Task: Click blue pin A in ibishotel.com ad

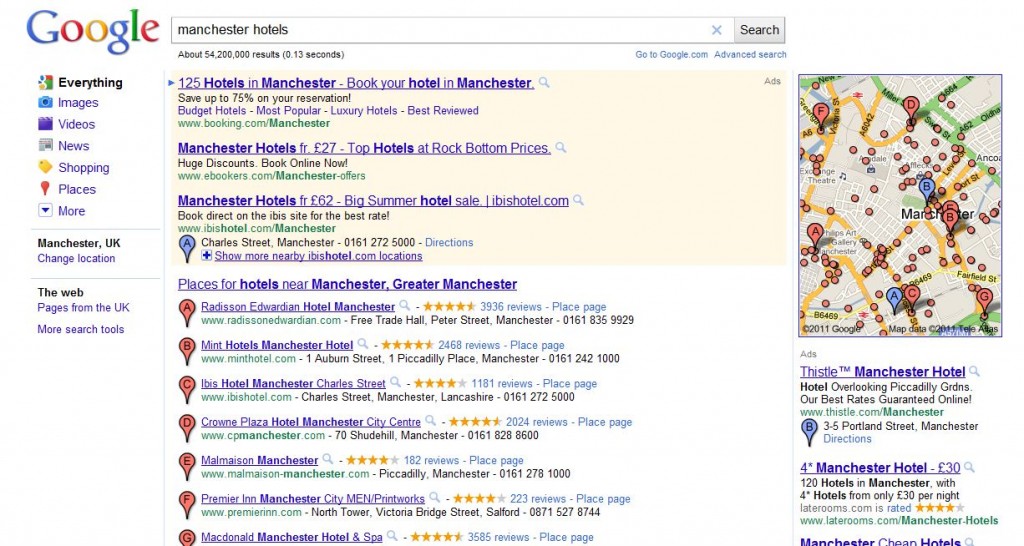Action: pos(187,249)
